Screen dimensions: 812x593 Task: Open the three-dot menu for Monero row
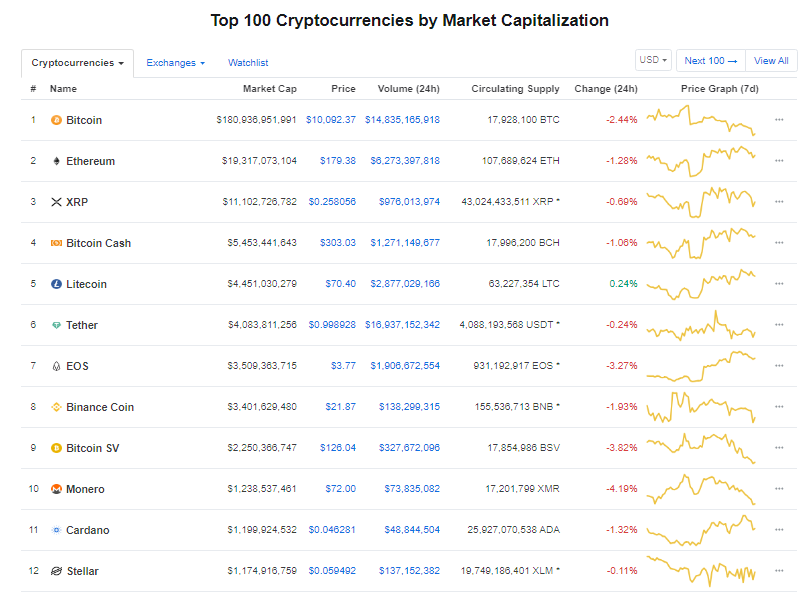coord(779,488)
